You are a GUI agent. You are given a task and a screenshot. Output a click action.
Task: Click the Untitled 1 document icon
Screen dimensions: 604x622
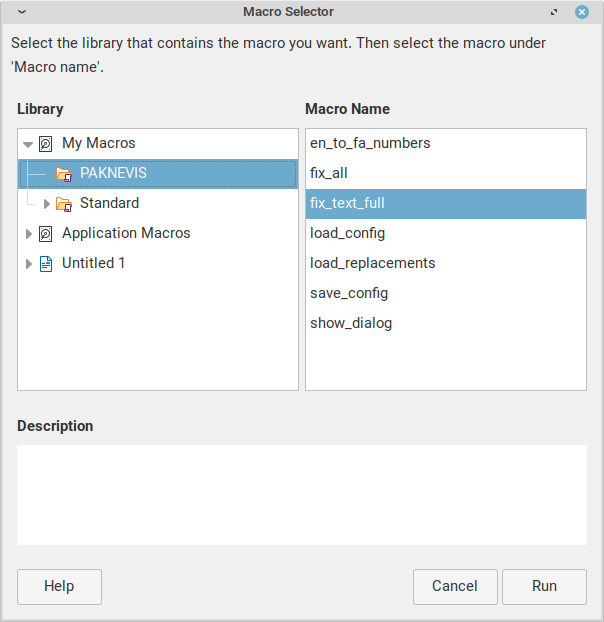tap(45, 263)
